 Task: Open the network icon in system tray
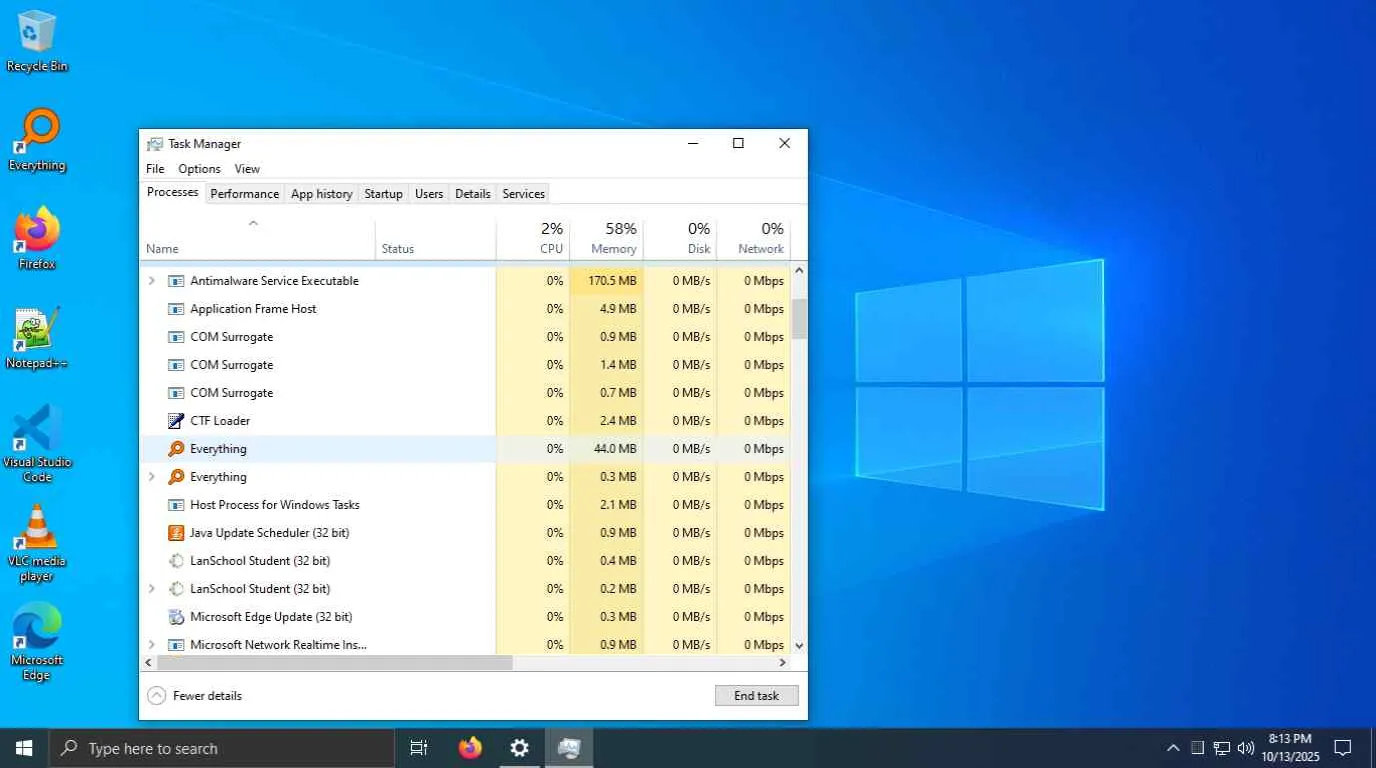(1222, 748)
